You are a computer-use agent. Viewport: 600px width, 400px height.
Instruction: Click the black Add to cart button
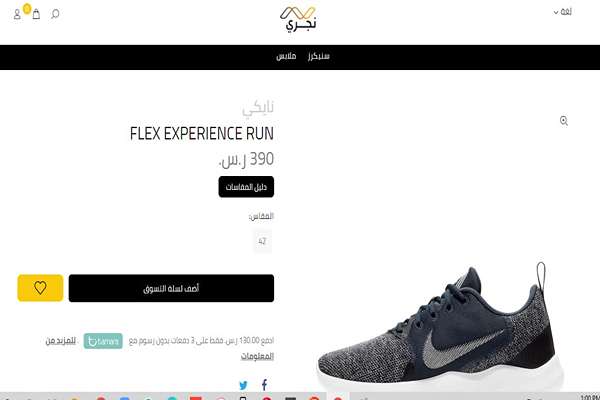point(171,288)
